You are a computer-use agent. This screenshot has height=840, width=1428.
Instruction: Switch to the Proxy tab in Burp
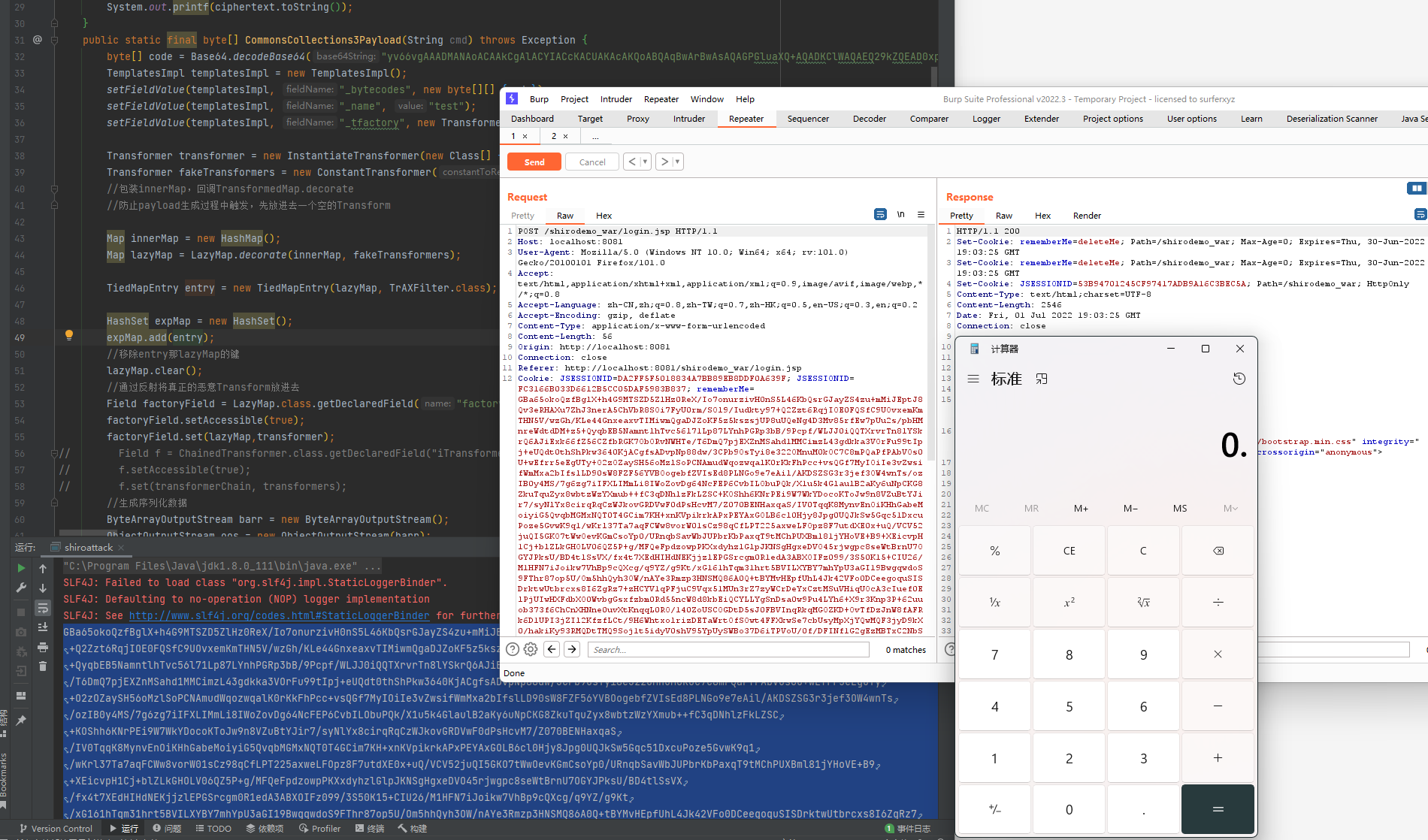click(638, 119)
